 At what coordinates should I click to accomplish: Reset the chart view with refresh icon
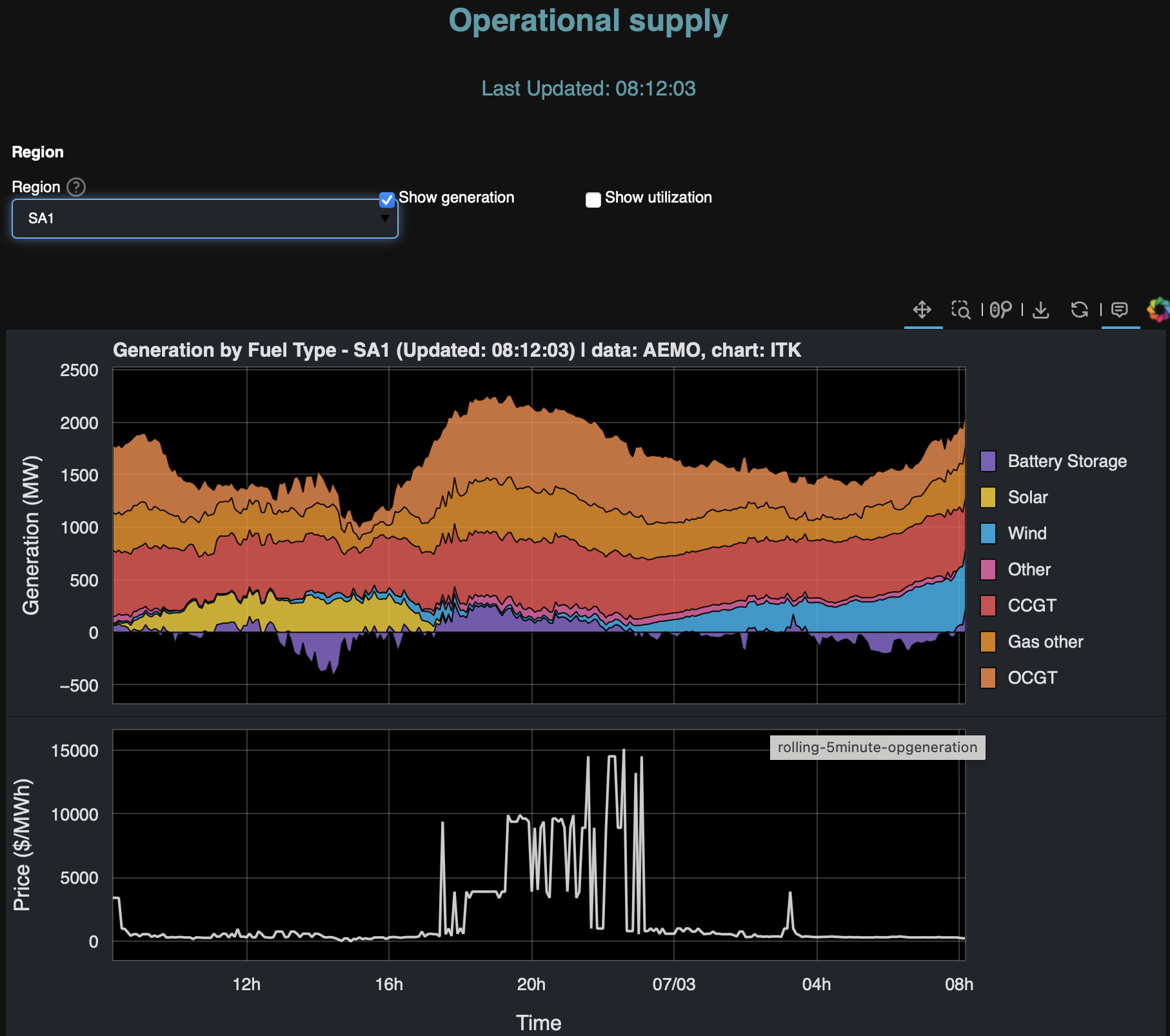(1079, 310)
